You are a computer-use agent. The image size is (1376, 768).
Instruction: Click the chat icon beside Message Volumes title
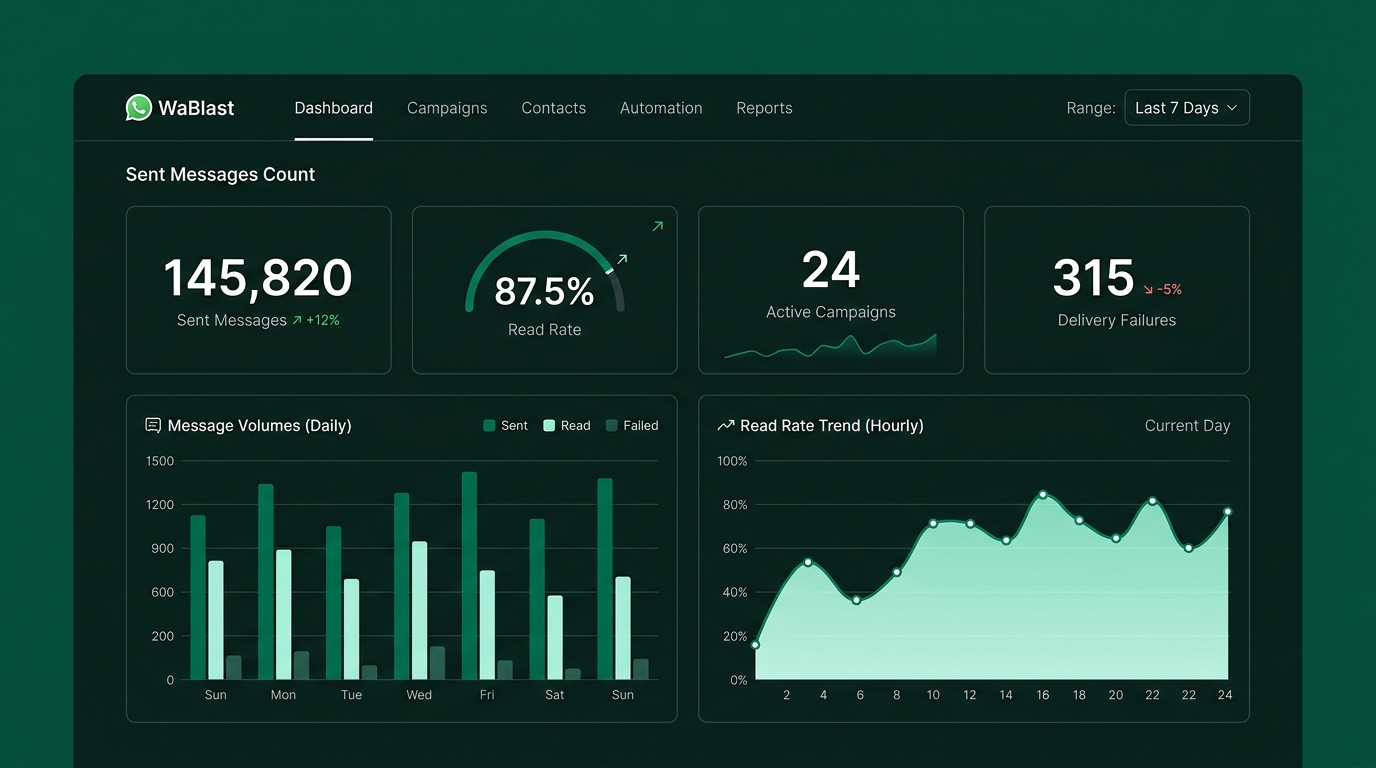(152, 424)
